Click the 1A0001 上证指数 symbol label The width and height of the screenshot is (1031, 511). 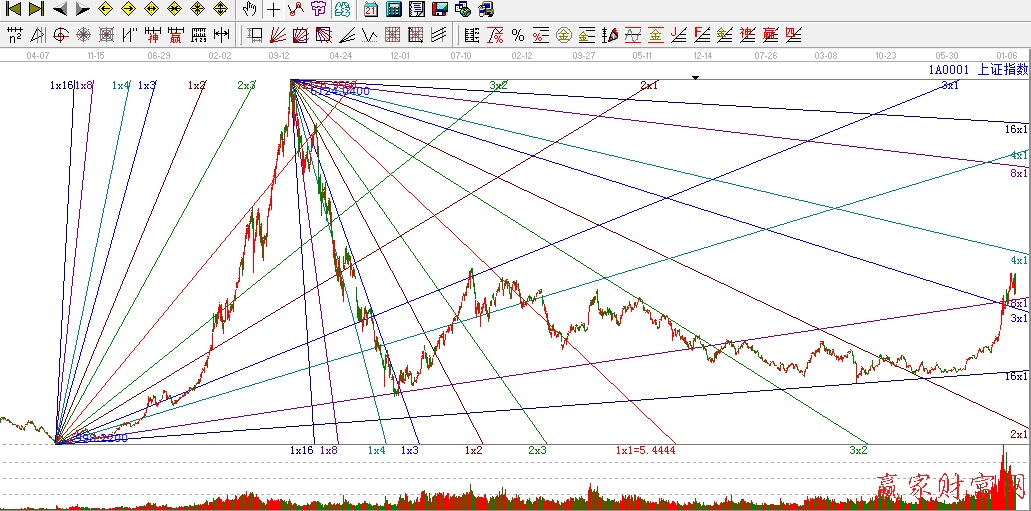(978, 70)
